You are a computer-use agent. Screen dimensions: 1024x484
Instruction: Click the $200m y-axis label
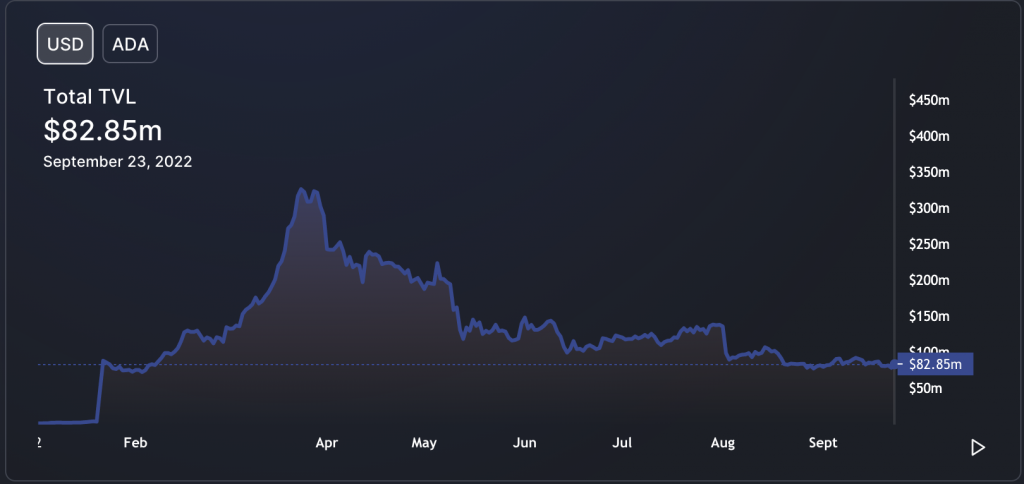tap(929, 280)
